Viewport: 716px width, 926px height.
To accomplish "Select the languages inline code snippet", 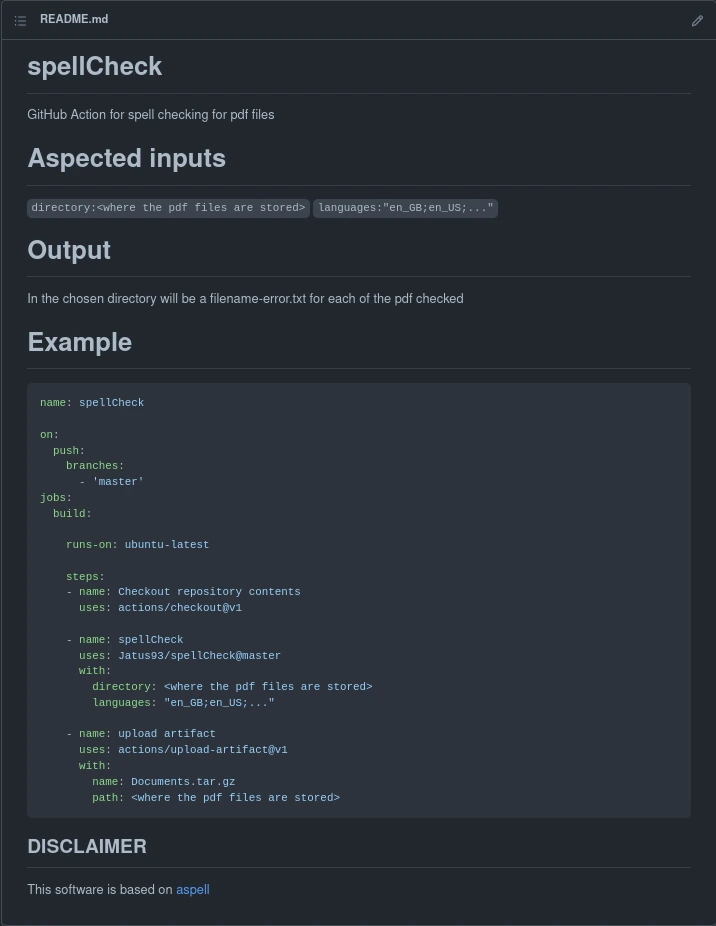I will click(x=405, y=208).
